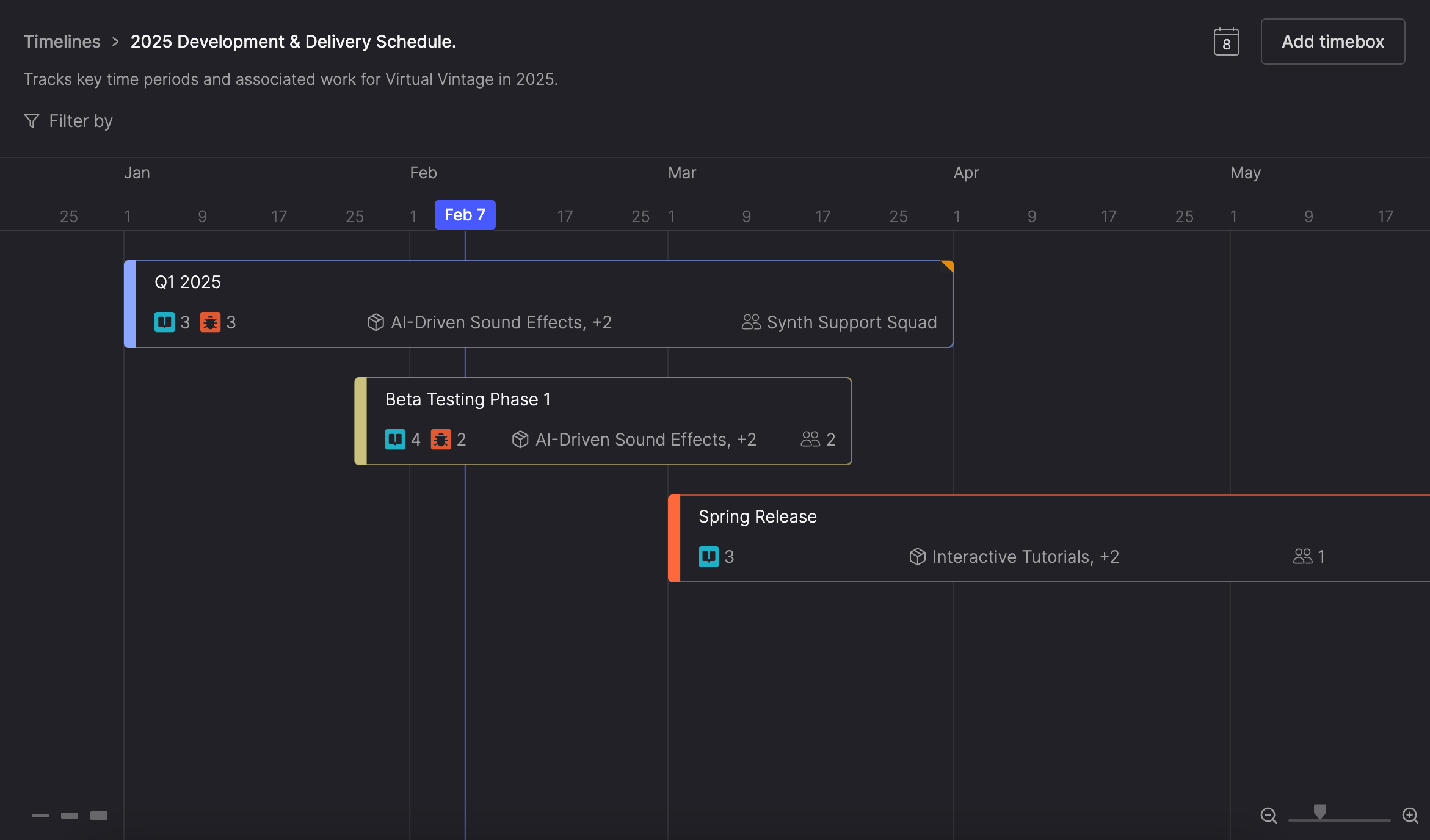This screenshot has height=840, width=1430.
Task: Click the Add timebox button
Action: (x=1332, y=42)
